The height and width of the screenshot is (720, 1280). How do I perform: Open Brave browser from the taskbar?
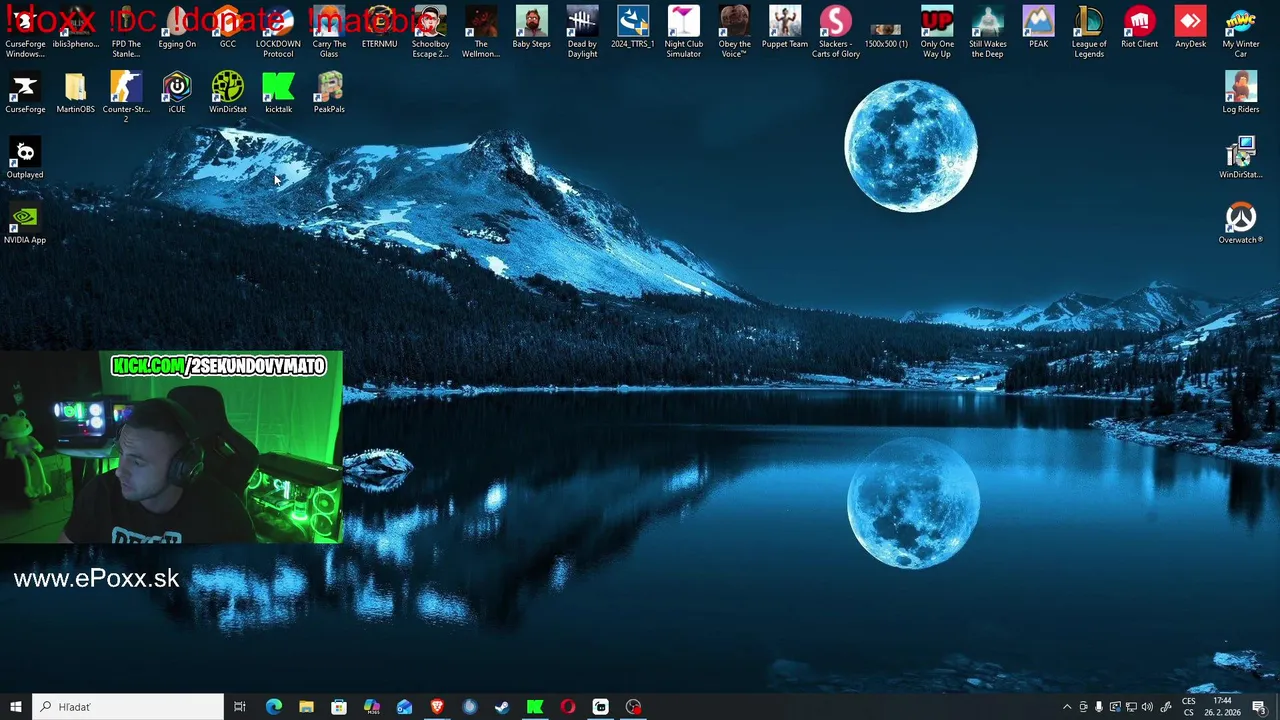(437, 707)
